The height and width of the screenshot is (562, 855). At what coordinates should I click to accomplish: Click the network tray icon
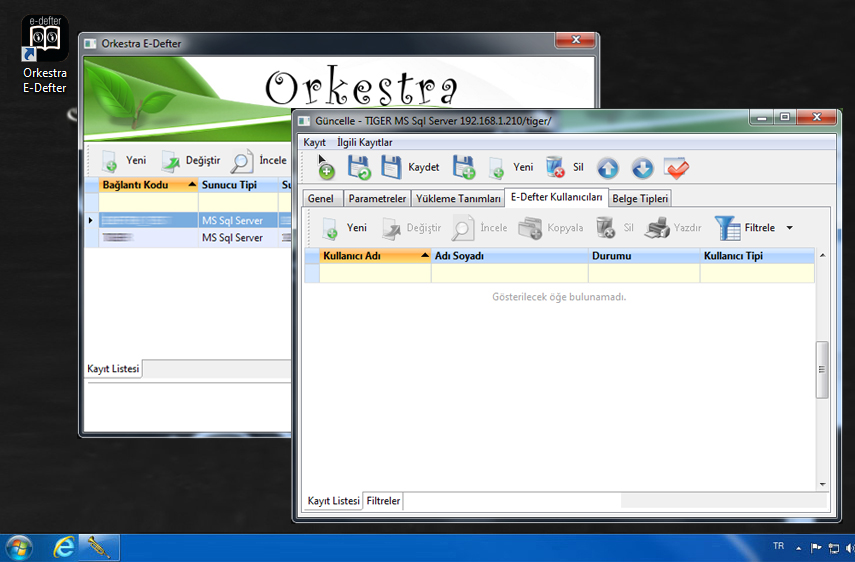834,548
